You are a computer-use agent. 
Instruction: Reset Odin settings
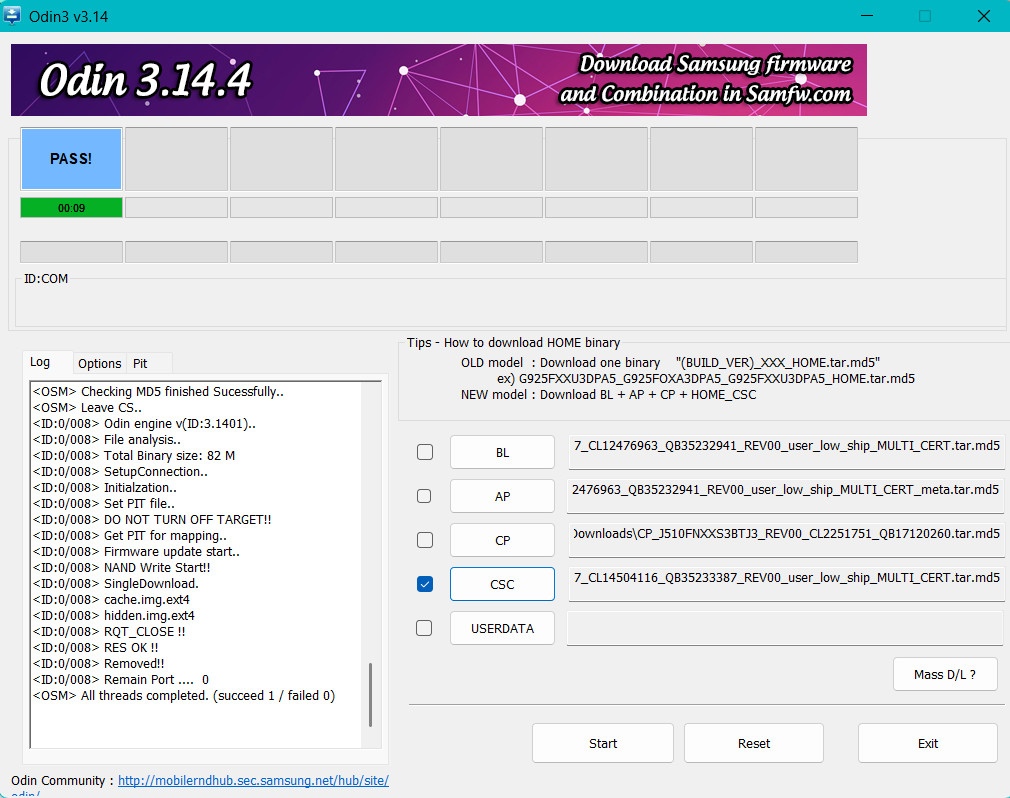click(754, 743)
